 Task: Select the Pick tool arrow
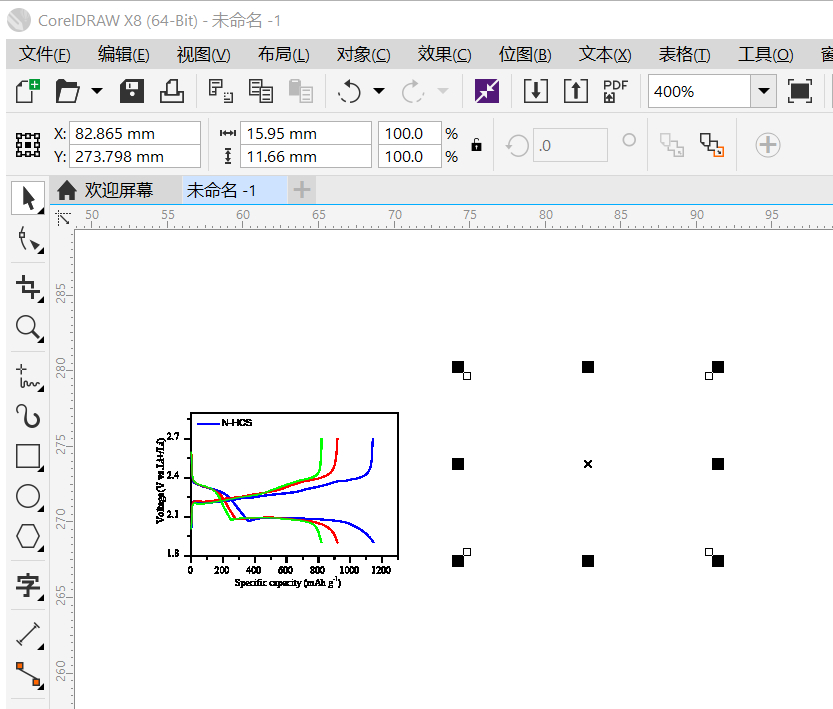[x=28, y=197]
